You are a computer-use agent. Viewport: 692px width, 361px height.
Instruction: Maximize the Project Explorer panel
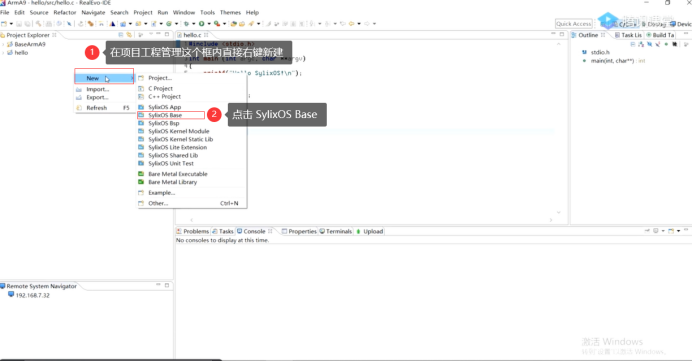click(167, 34)
